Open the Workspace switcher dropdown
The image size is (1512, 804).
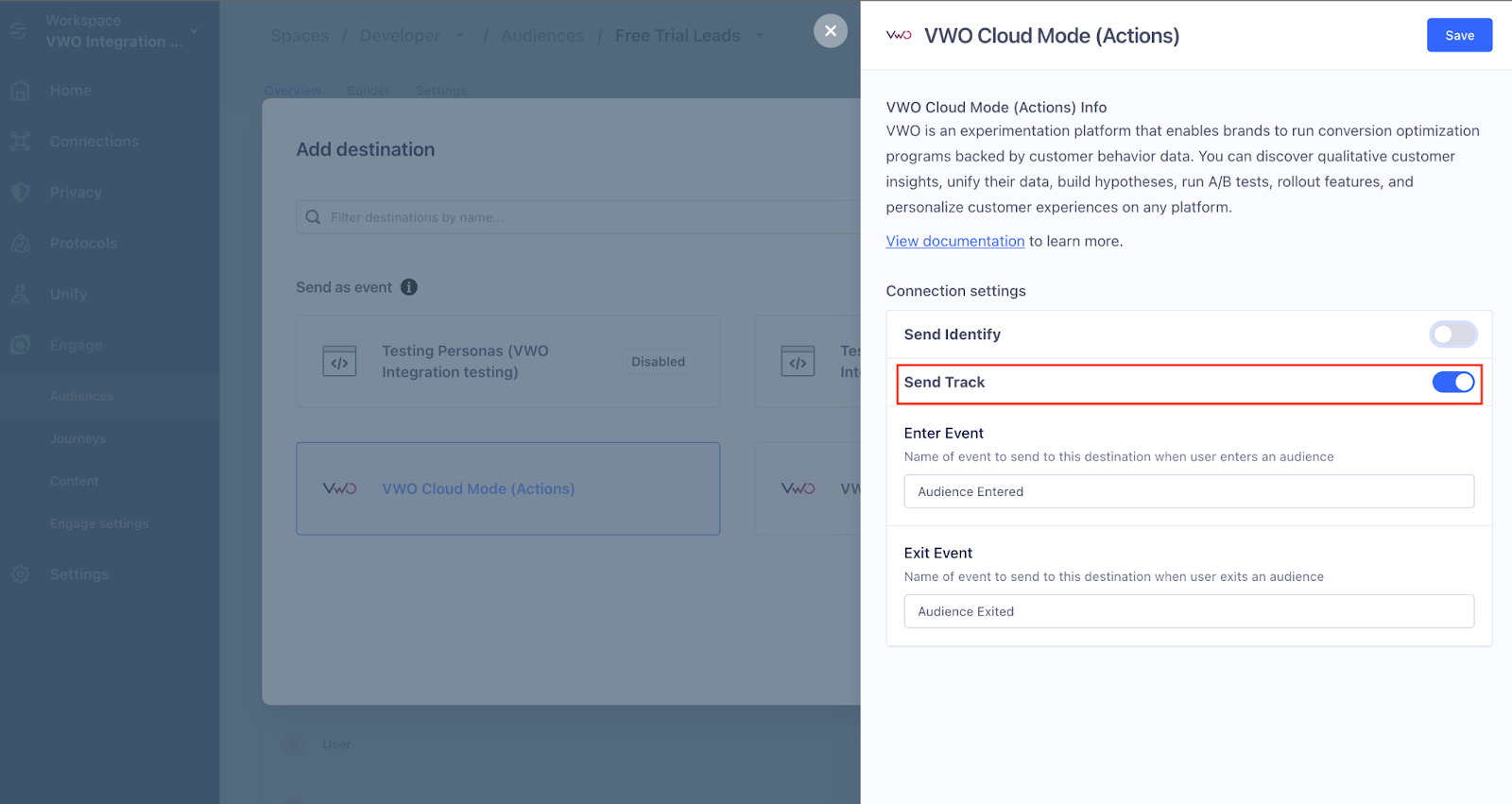coord(113,31)
